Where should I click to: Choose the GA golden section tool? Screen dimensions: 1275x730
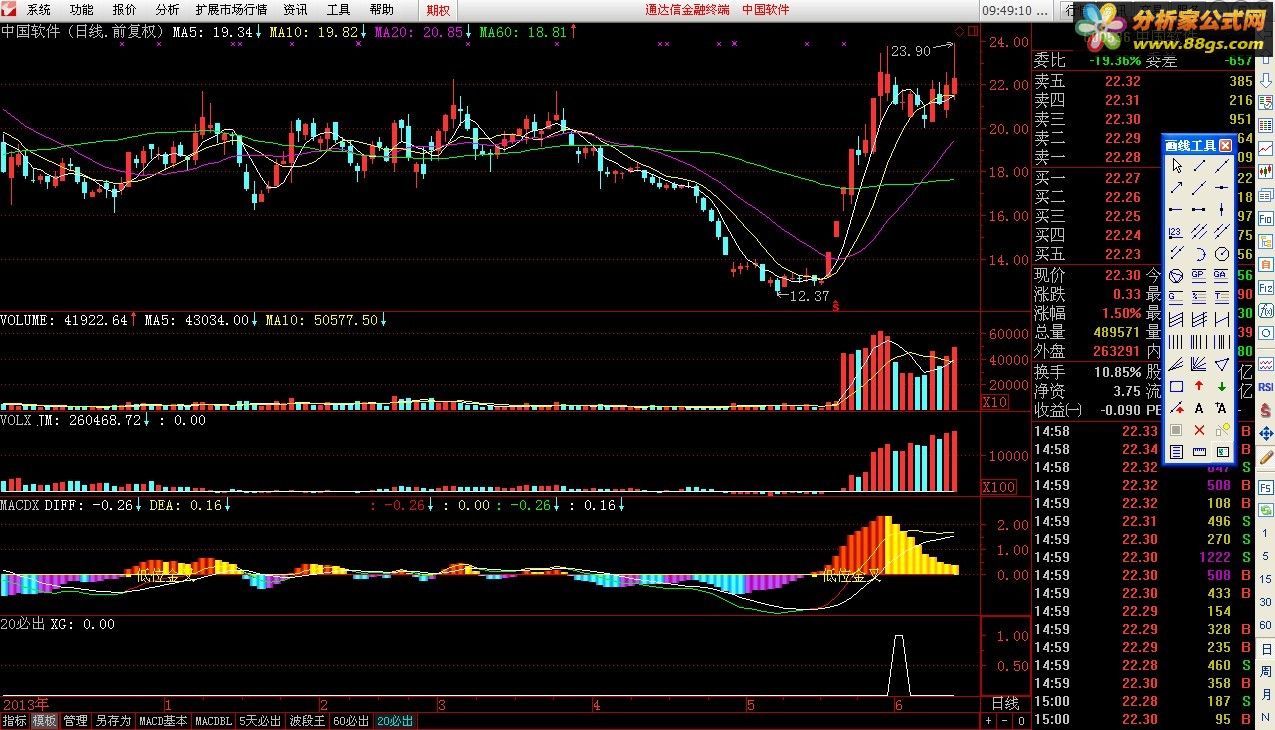point(1221,275)
